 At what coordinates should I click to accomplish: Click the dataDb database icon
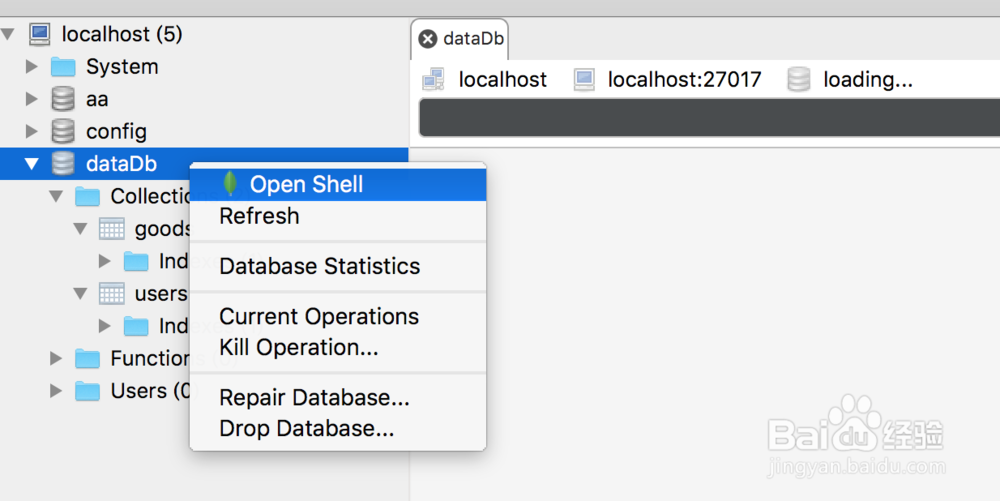(x=63, y=164)
